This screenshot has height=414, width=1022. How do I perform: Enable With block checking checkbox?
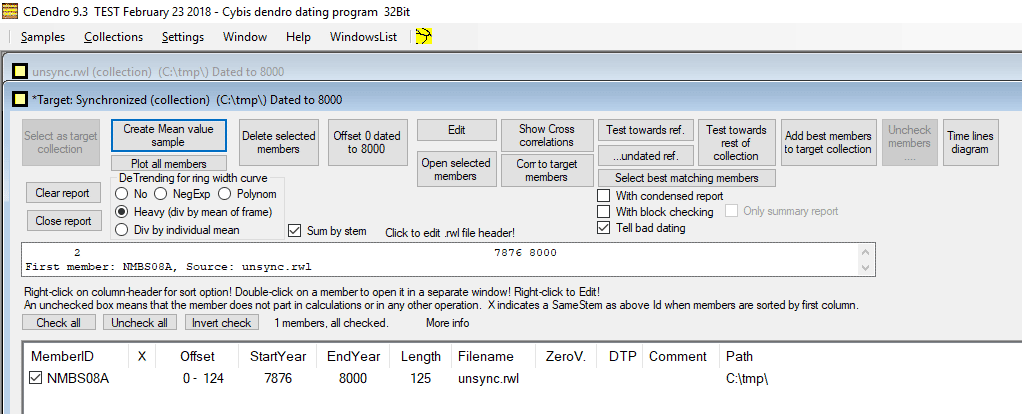pos(604,212)
